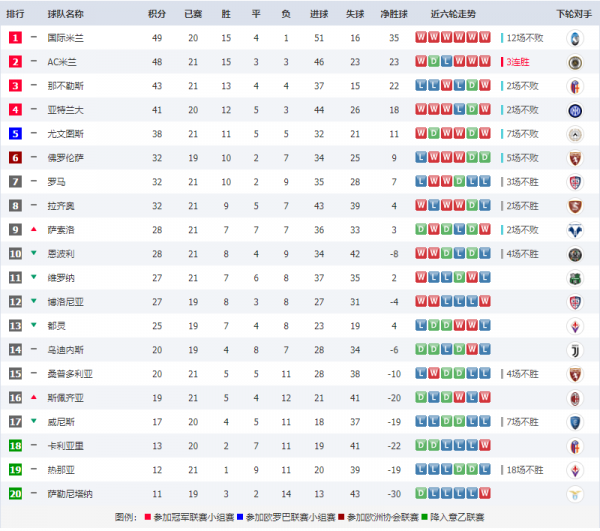Screen dimensions: 600x531
Task: Click next-opponent logo in 恩波利 row
Action: pos(575,254)
